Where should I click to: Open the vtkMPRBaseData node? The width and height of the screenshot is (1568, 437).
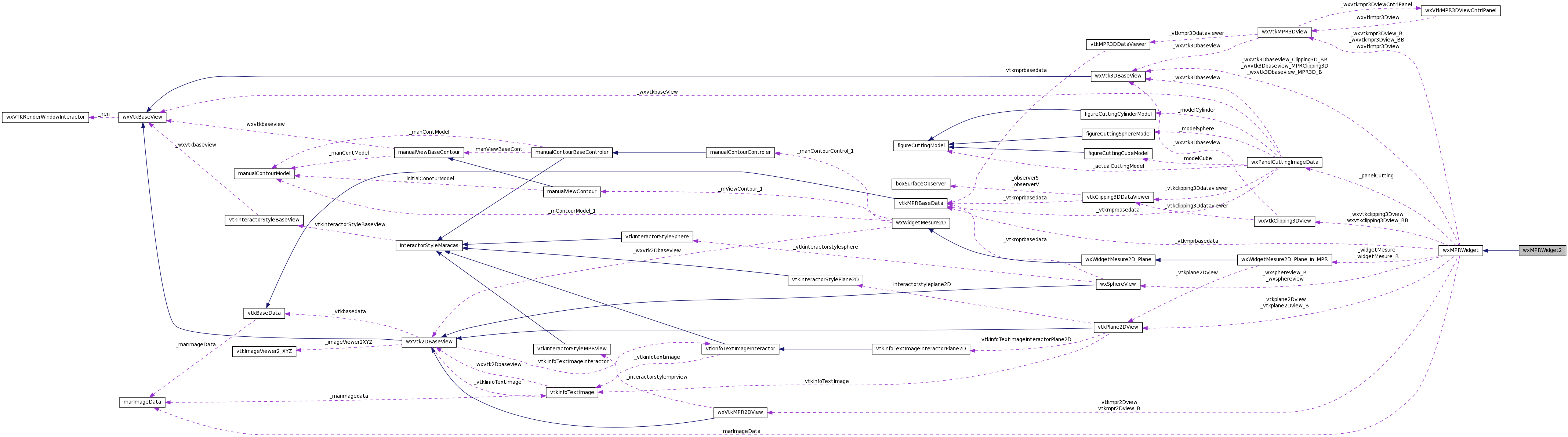click(921, 203)
